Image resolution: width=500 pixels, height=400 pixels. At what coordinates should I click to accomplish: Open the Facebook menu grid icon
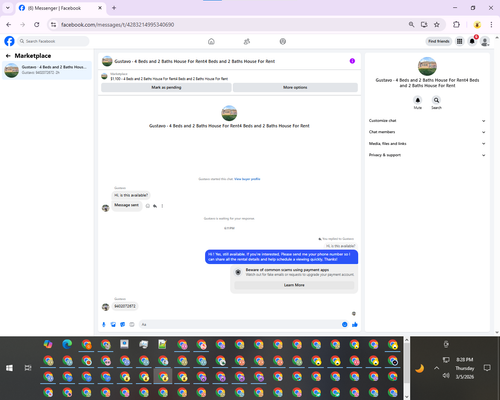click(459, 41)
